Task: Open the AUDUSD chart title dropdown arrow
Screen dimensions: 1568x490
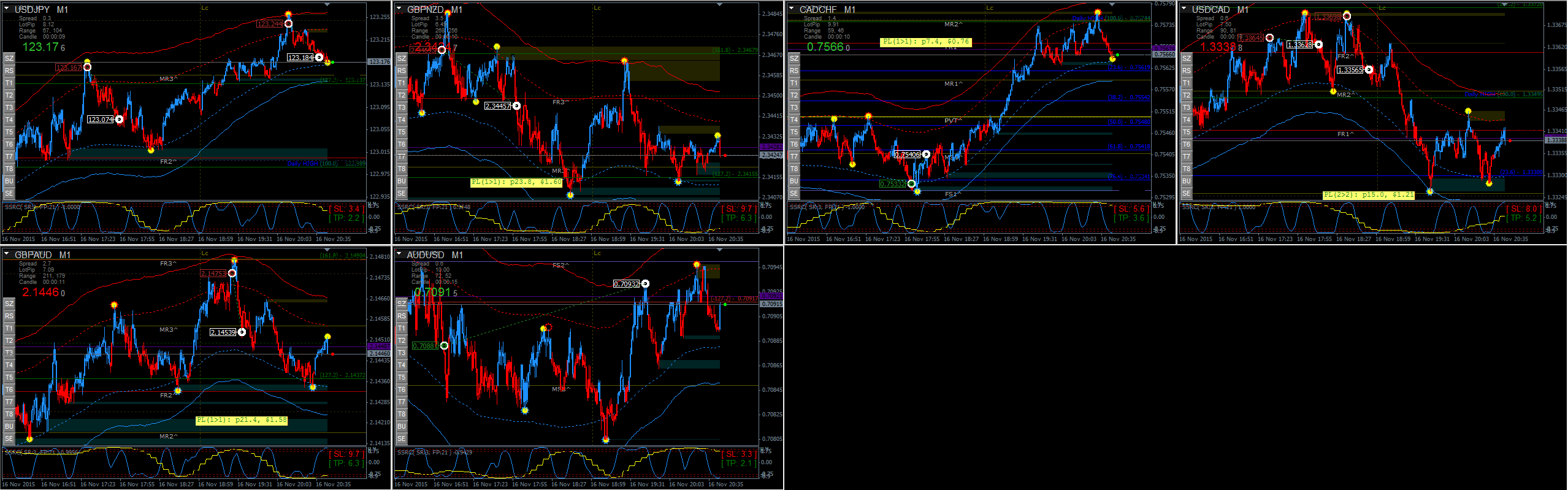Action: click(399, 254)
